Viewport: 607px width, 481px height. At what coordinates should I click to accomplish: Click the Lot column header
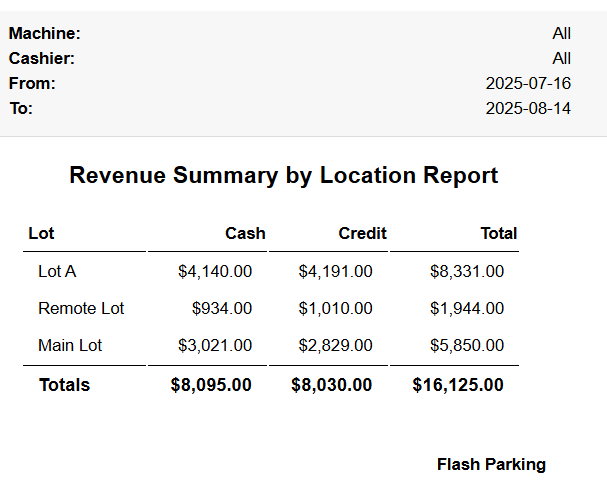[41, 234]
